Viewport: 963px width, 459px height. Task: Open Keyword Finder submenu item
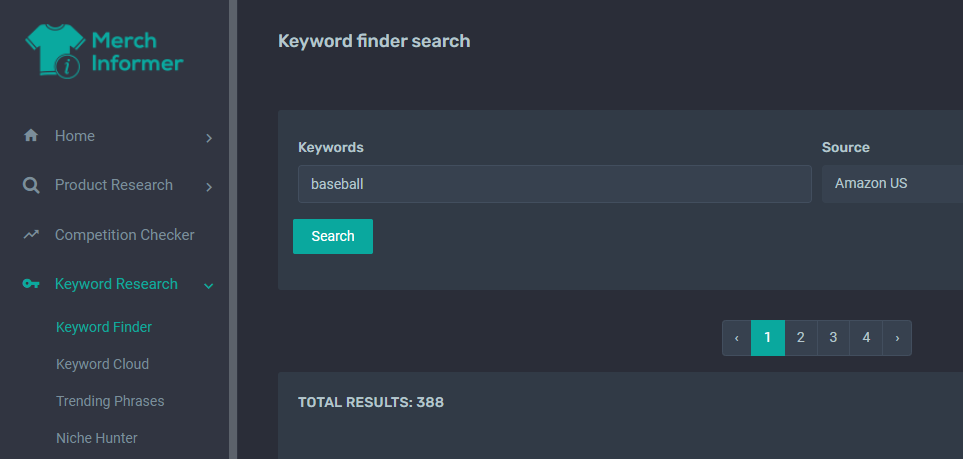[x=104, y=327]
